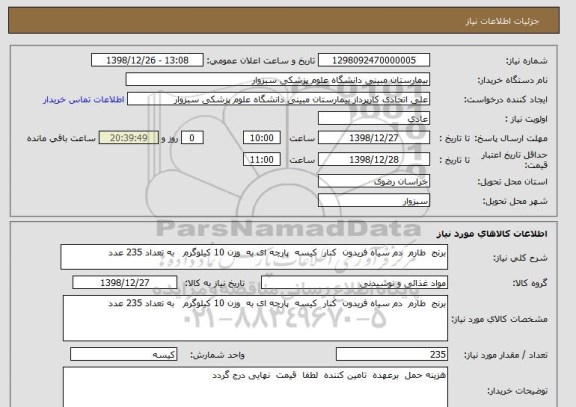Click the price validity date 1398/12/28 field
The image size is (576, 407).
(374, 159)
